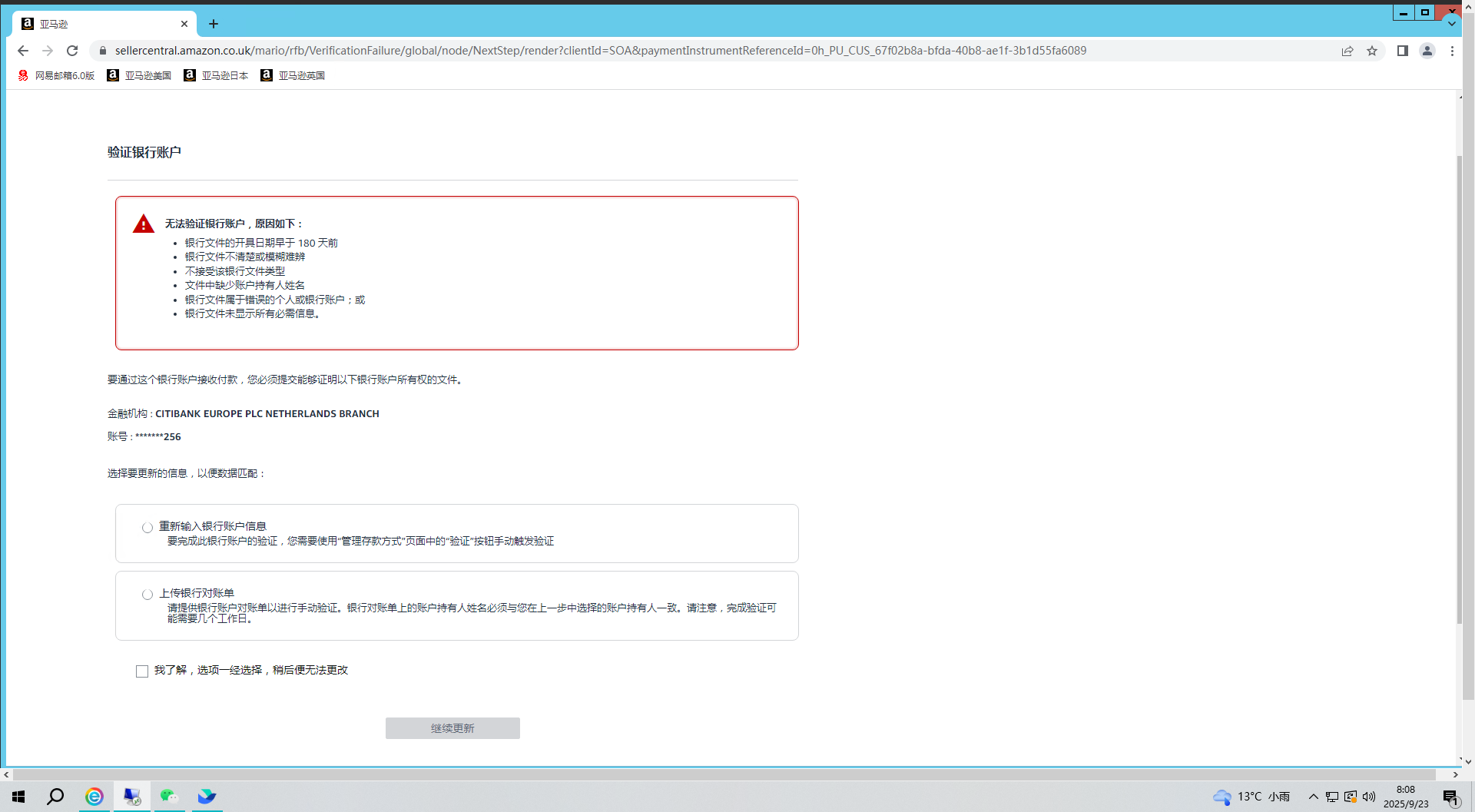Bookmark this page with the star icon
The height and width of the screenshot is (812, 1475).
1372,51
